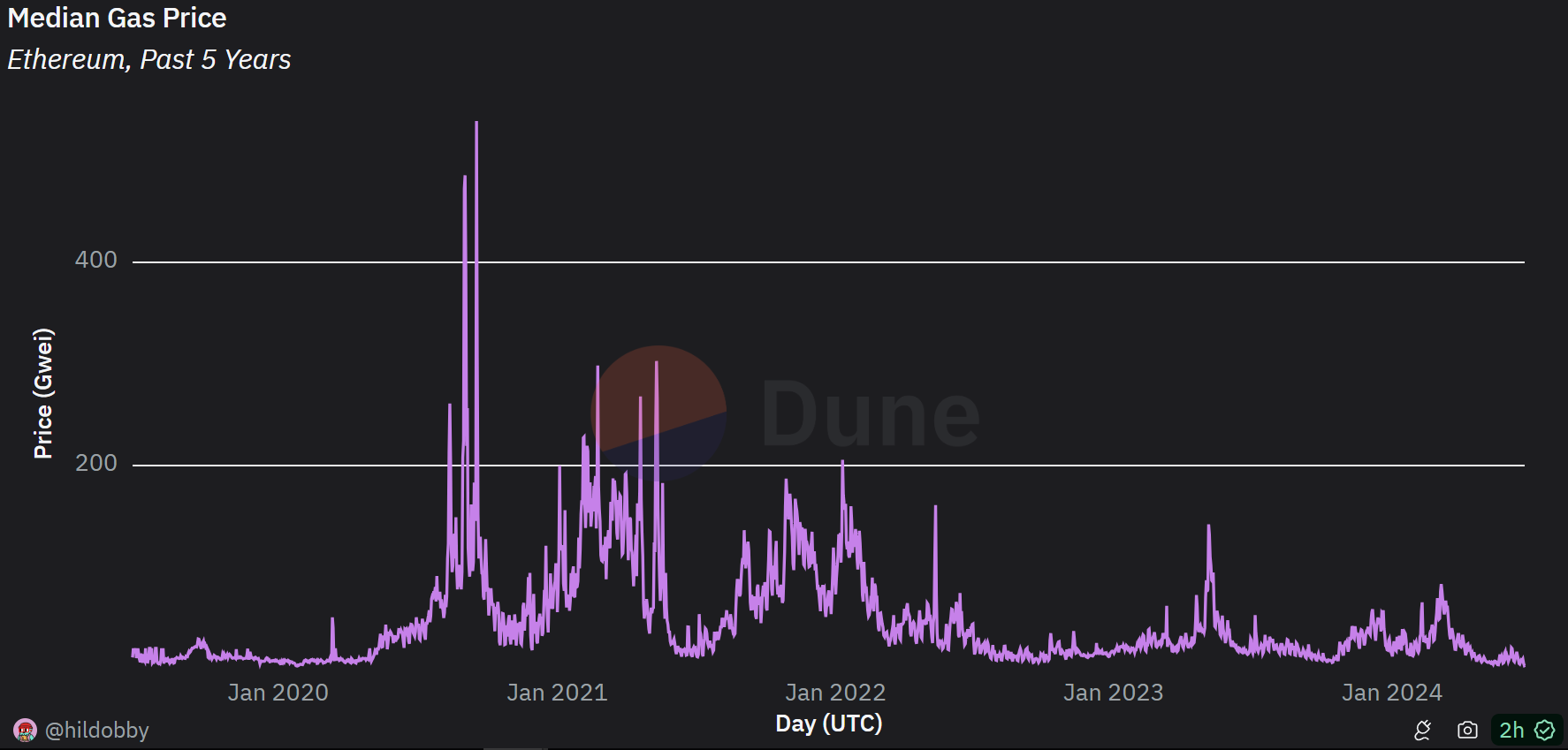Click the hildobby profile avatar
Screen dimensions: 1568x750
[25, 731]
